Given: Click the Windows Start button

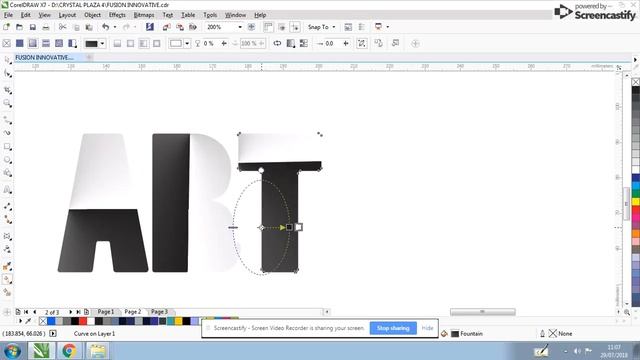Looking at the screenshot, I should point(13,351).
